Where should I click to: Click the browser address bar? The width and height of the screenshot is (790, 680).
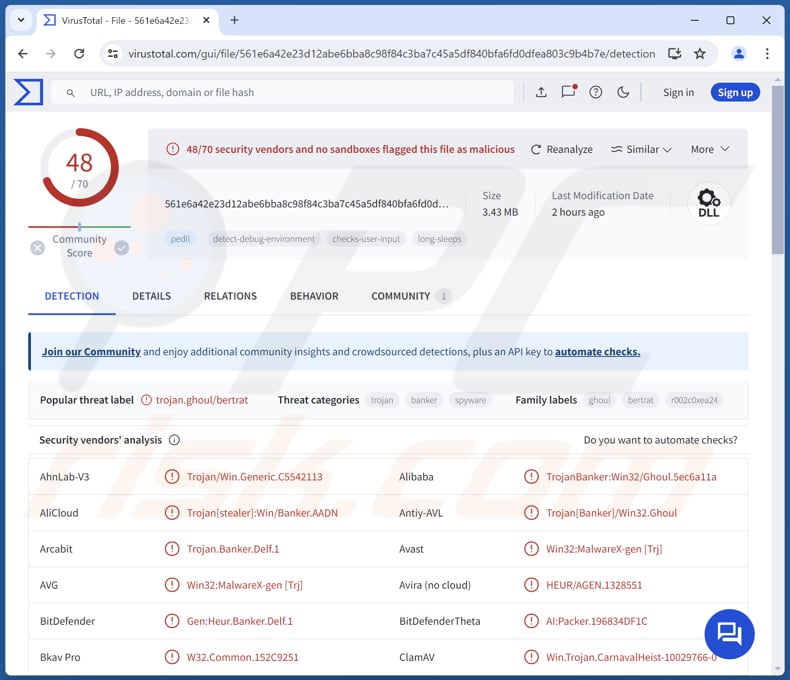[x=391, y=54]
